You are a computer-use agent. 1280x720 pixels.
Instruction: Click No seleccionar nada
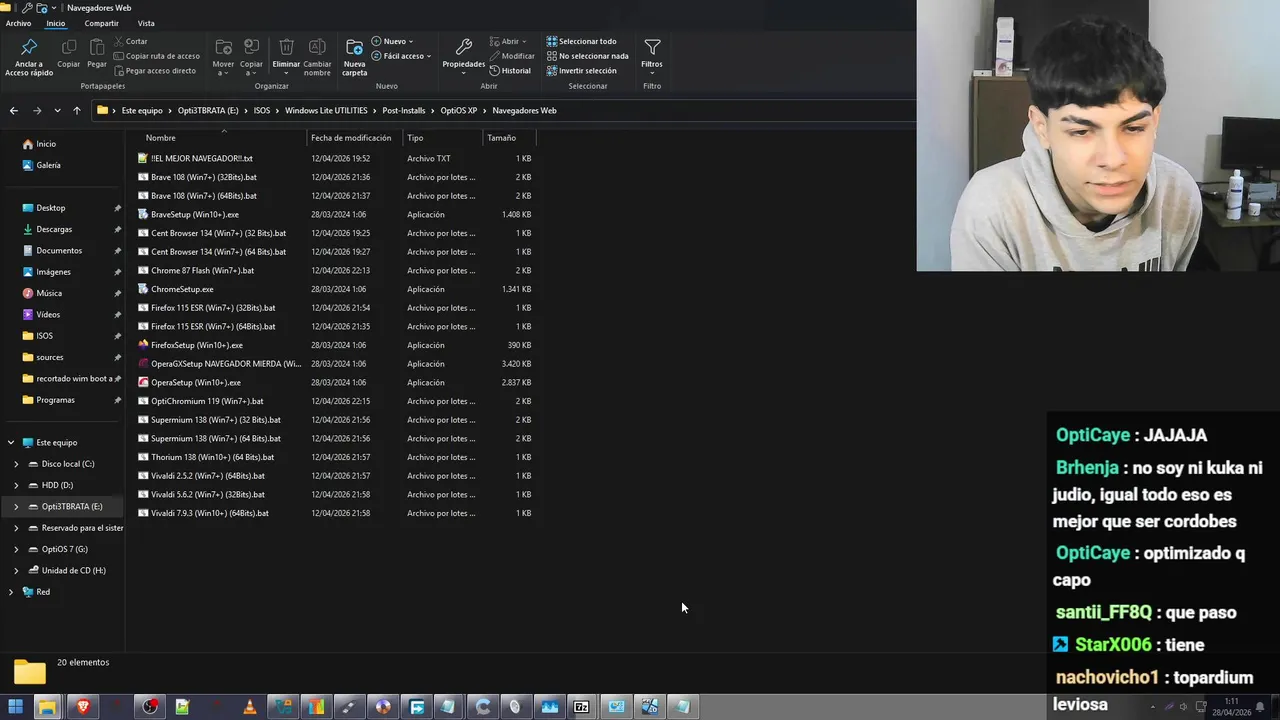(x=587, y=56)
